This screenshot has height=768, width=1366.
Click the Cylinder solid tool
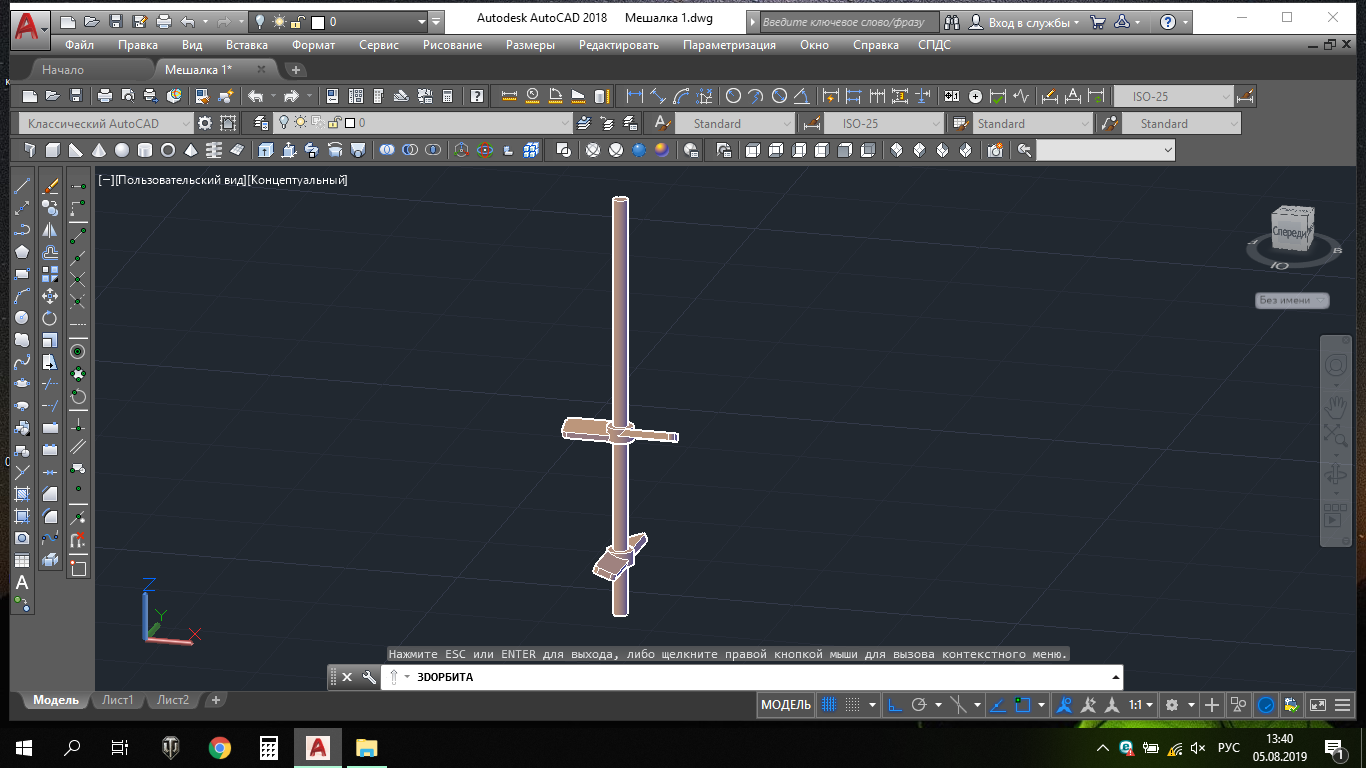click(145, 150)
